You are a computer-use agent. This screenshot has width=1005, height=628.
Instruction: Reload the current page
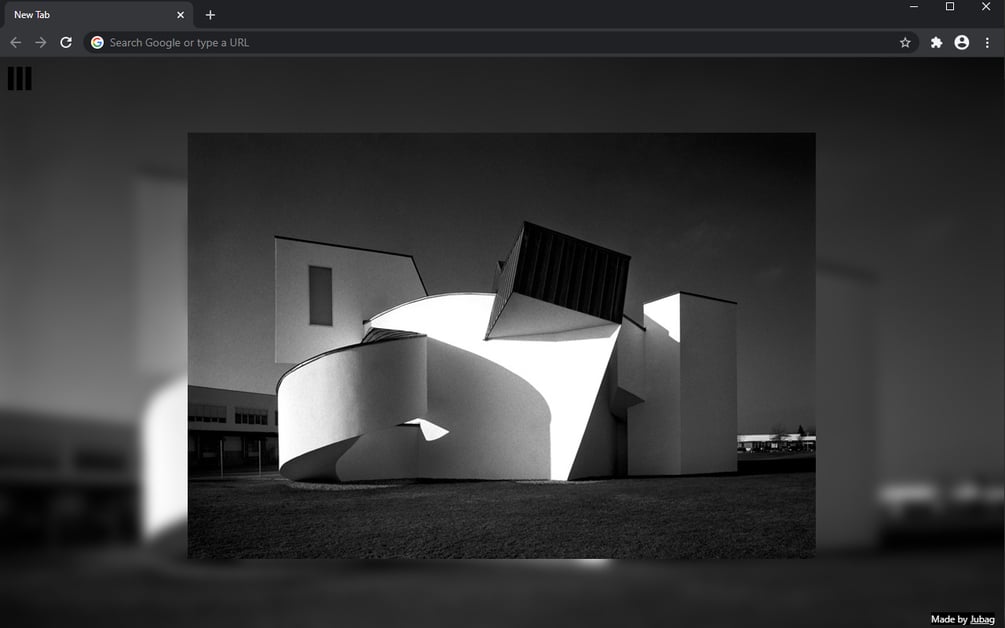coord(66,42)
